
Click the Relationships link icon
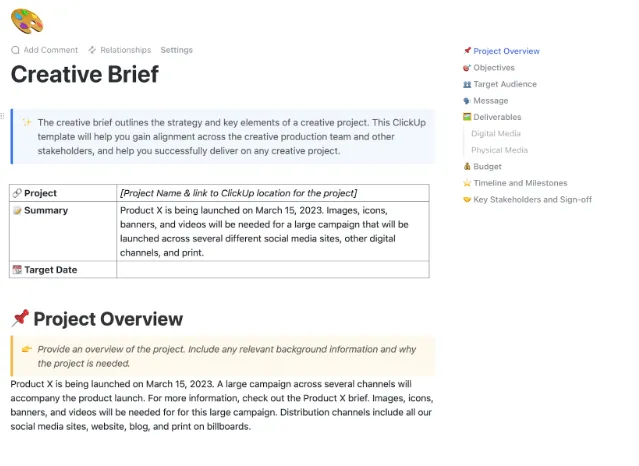pyautogui.click(x=92, y=50)
